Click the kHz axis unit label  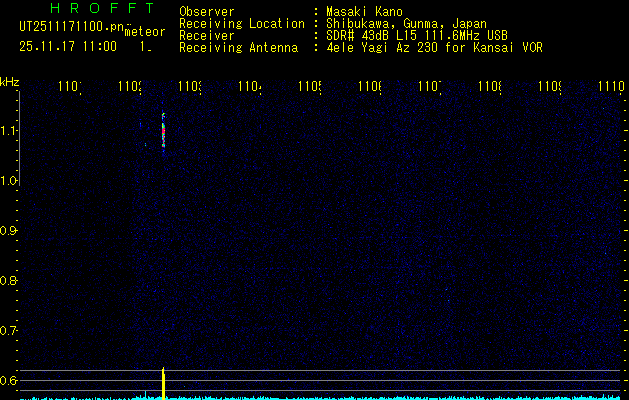click(10, 82)
